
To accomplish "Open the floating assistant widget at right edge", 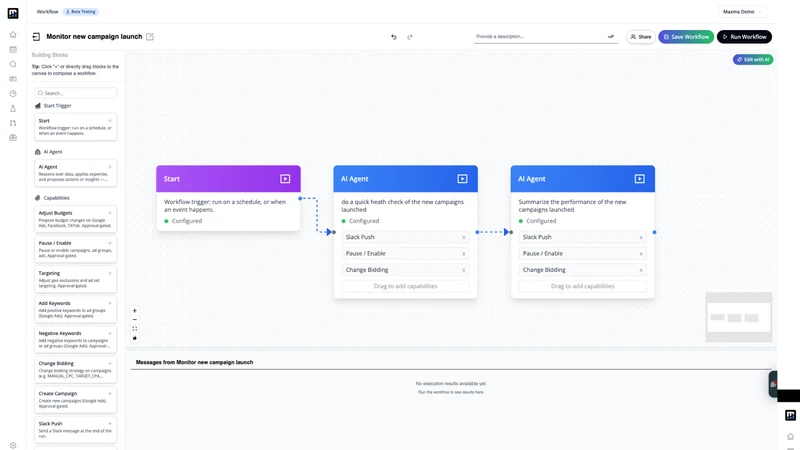I will point(773,384).
